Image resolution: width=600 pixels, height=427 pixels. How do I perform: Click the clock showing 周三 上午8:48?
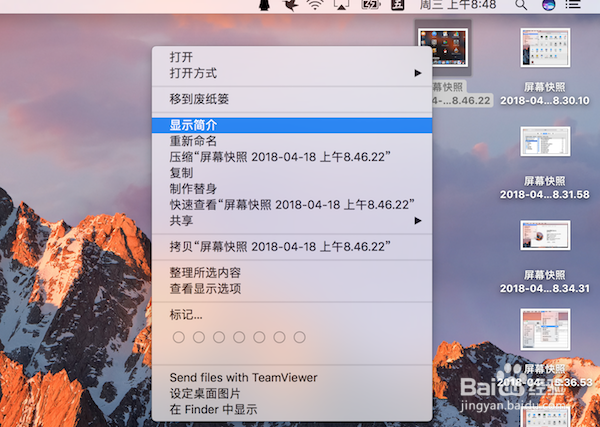(x=458, y=5)
